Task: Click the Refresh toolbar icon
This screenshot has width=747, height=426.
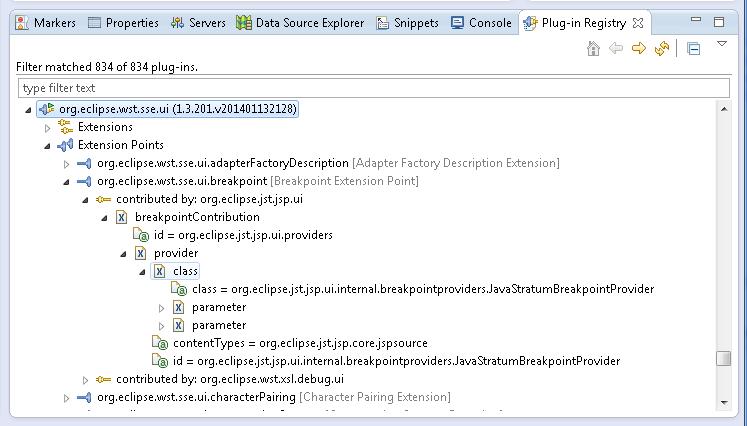Action: tap(662, 48)
